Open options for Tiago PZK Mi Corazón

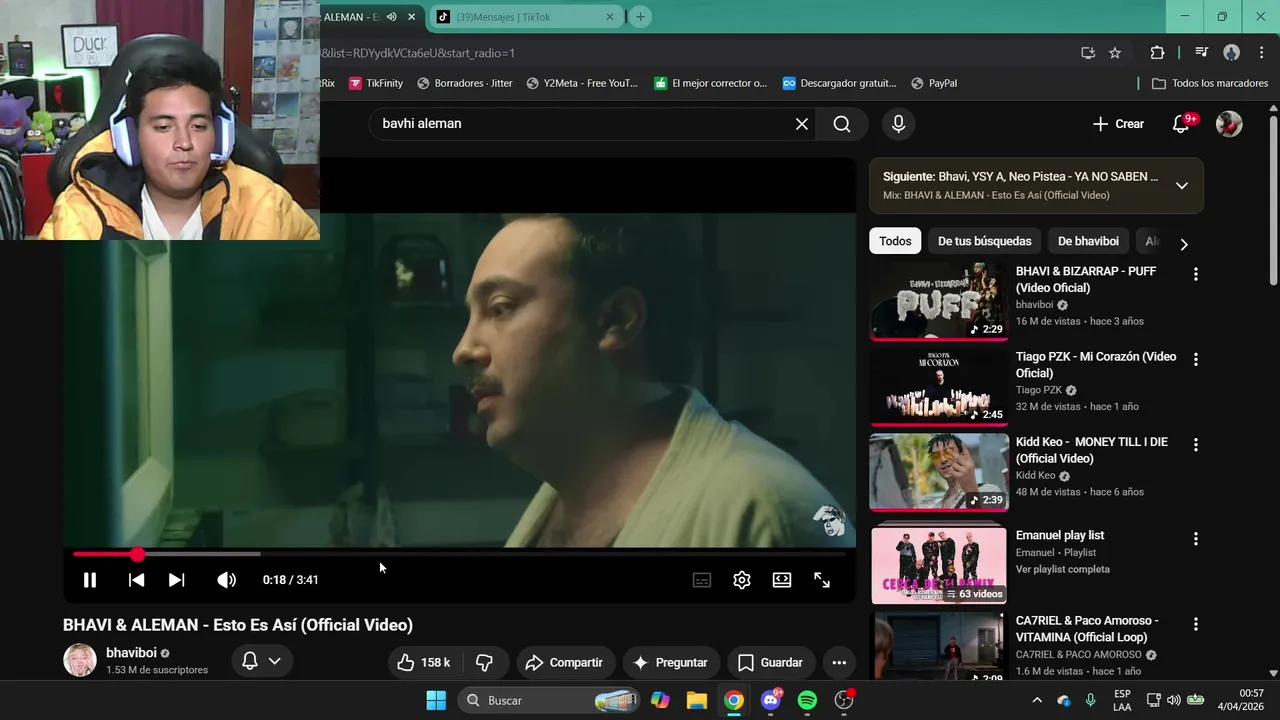[1195, 359]
